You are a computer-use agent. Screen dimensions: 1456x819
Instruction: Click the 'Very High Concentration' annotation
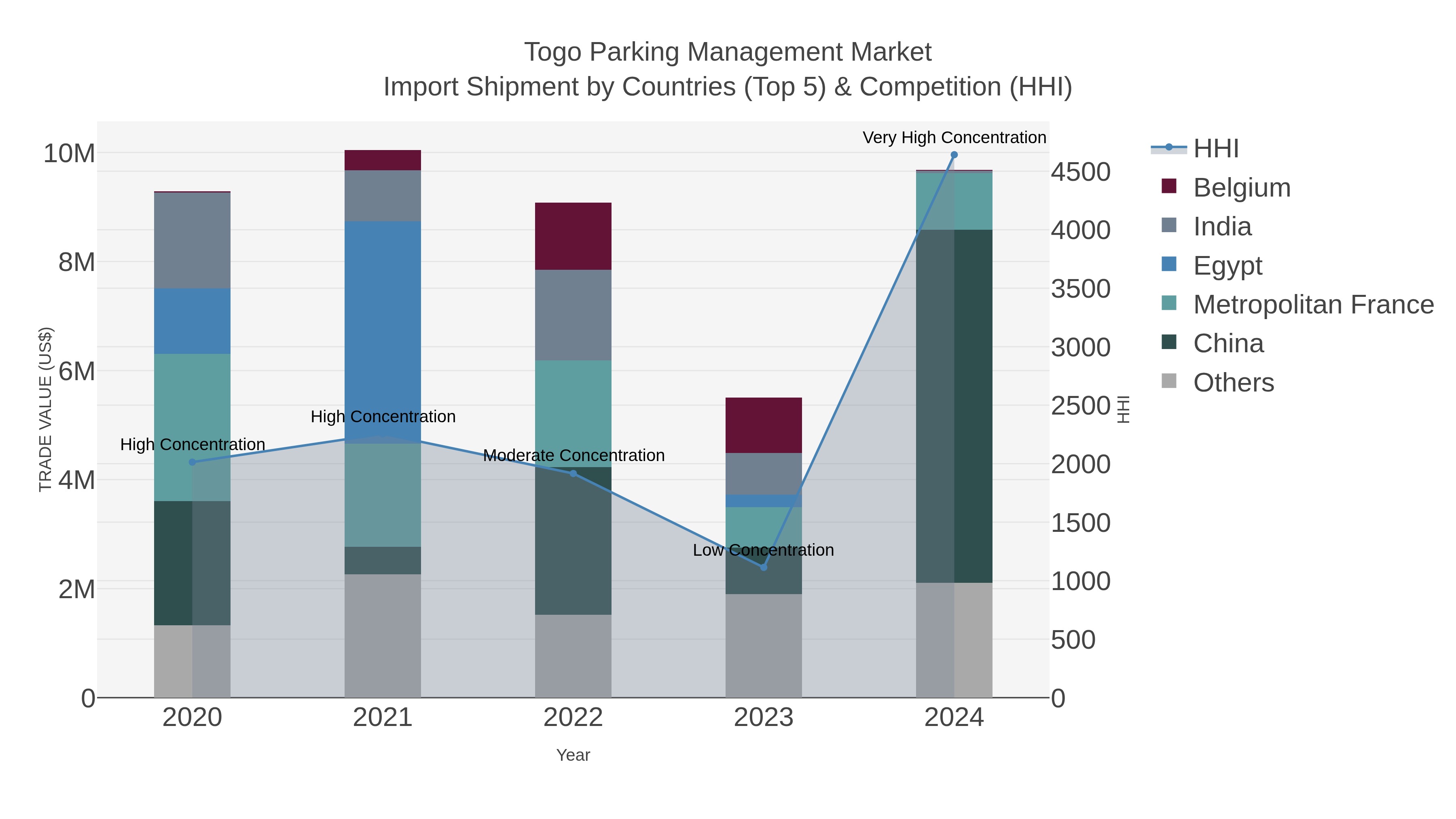[954, 138]
